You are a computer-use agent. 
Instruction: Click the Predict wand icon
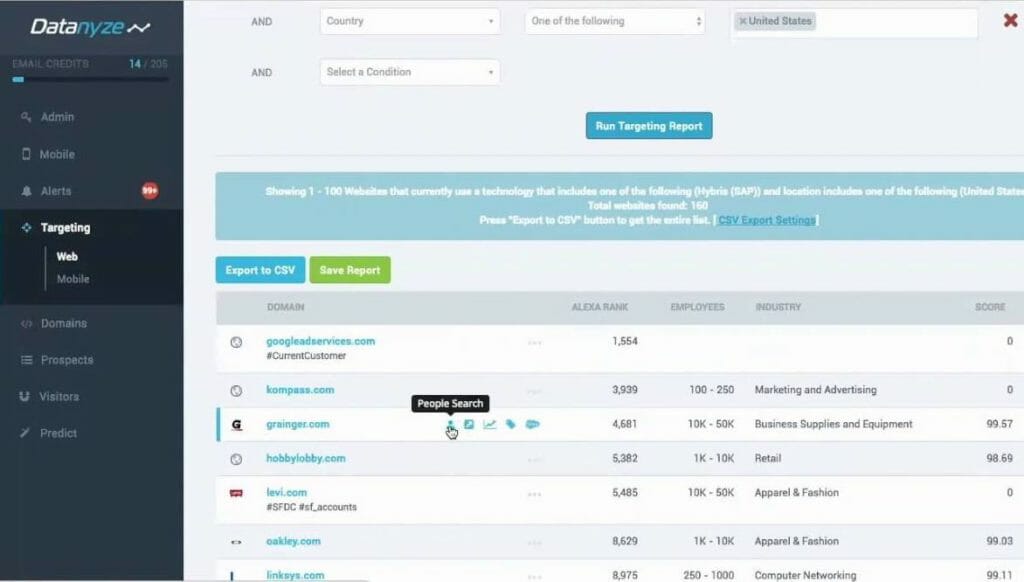pos(25,432)
